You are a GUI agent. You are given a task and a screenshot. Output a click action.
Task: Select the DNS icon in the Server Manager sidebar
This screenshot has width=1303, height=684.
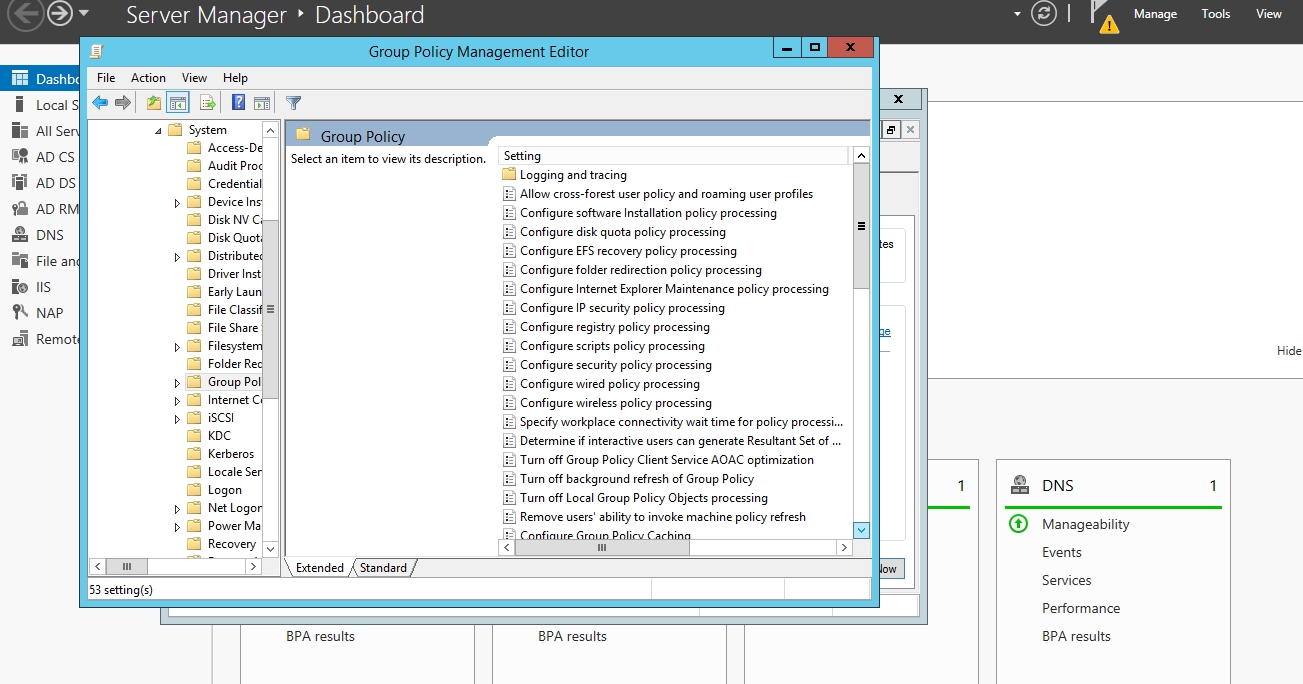click(x=19, y=235)
